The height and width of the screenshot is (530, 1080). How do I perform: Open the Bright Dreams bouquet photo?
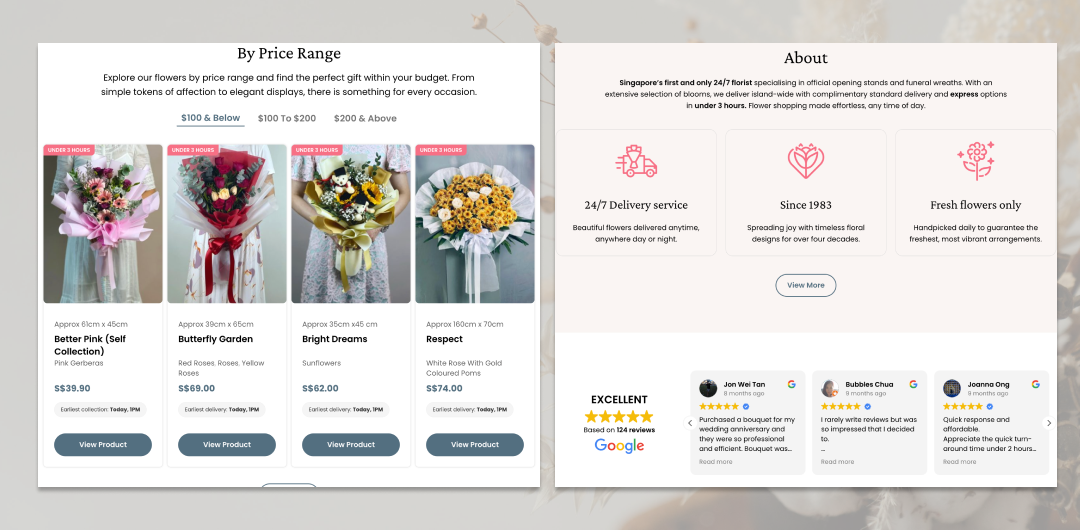click(x=351, y=223)
